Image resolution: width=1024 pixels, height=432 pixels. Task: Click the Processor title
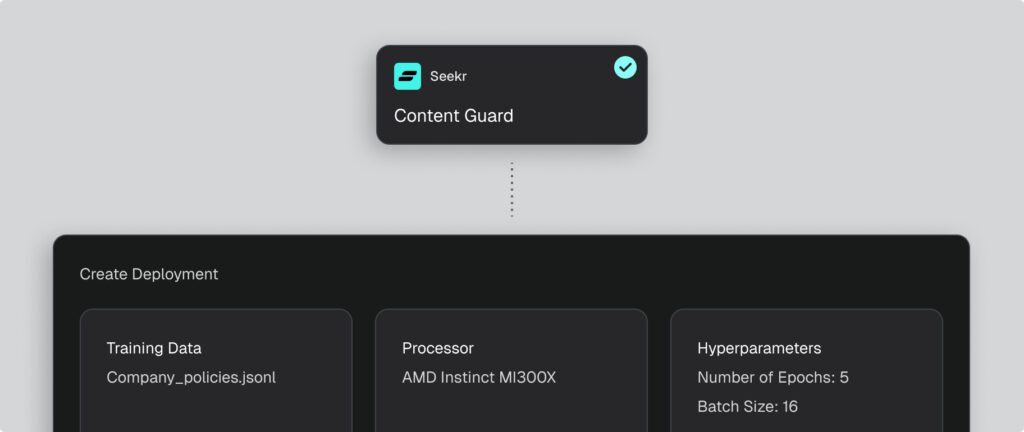[437, 348]
